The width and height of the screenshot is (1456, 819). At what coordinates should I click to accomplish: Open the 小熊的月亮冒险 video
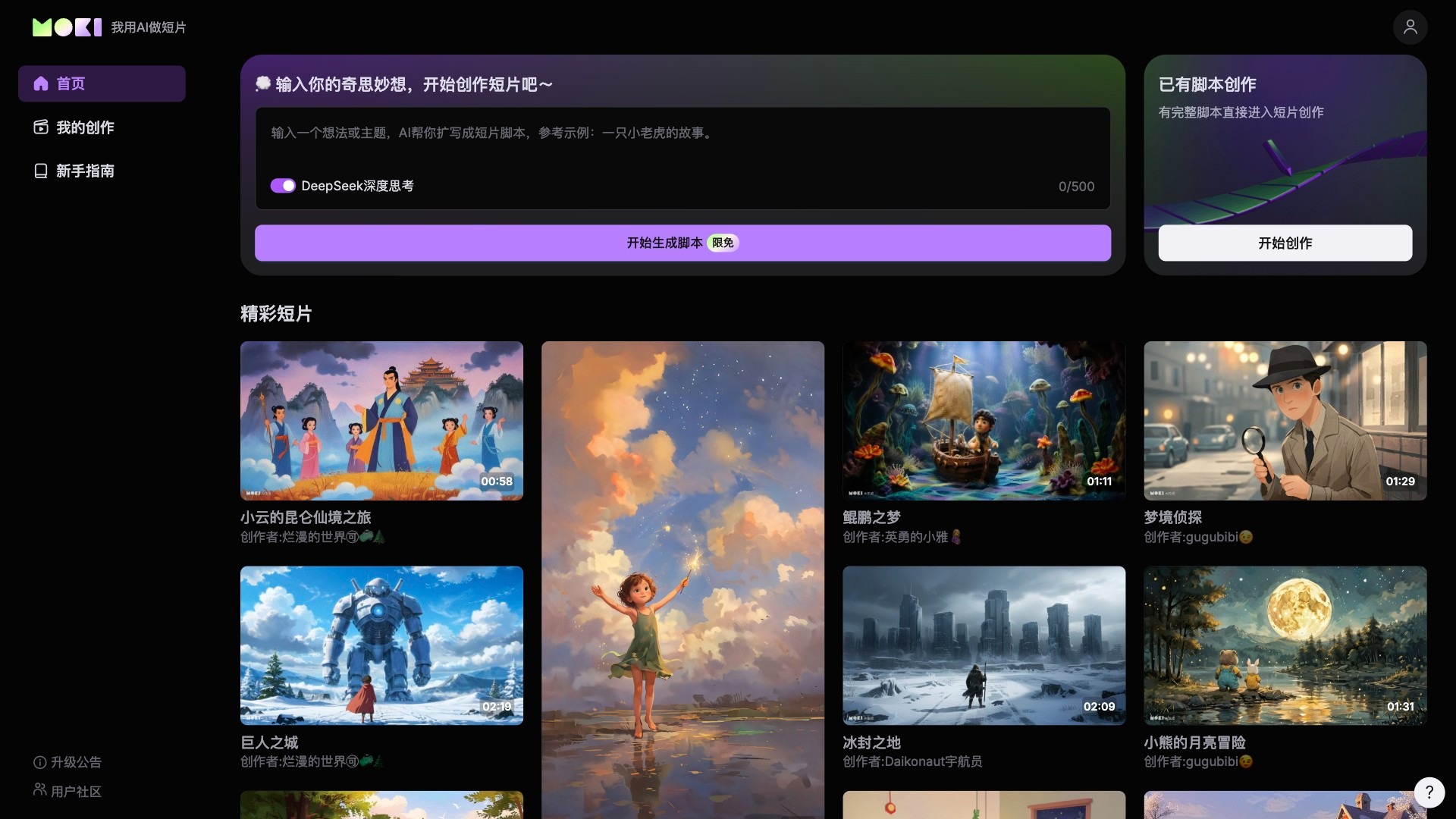(1284, 645)
